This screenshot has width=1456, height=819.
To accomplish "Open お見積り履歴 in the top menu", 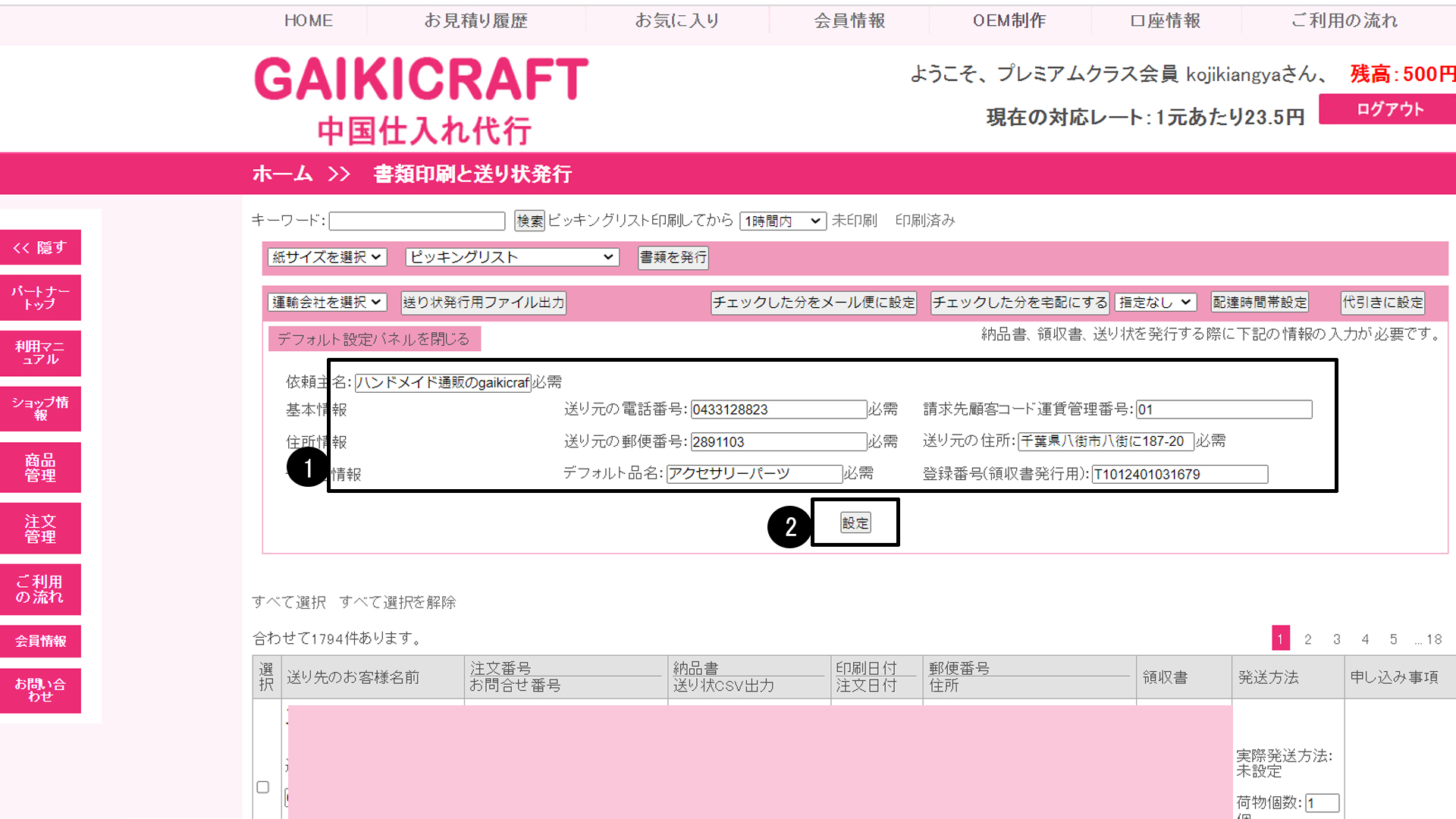I will pyautogui.click(x=475, y=20).
